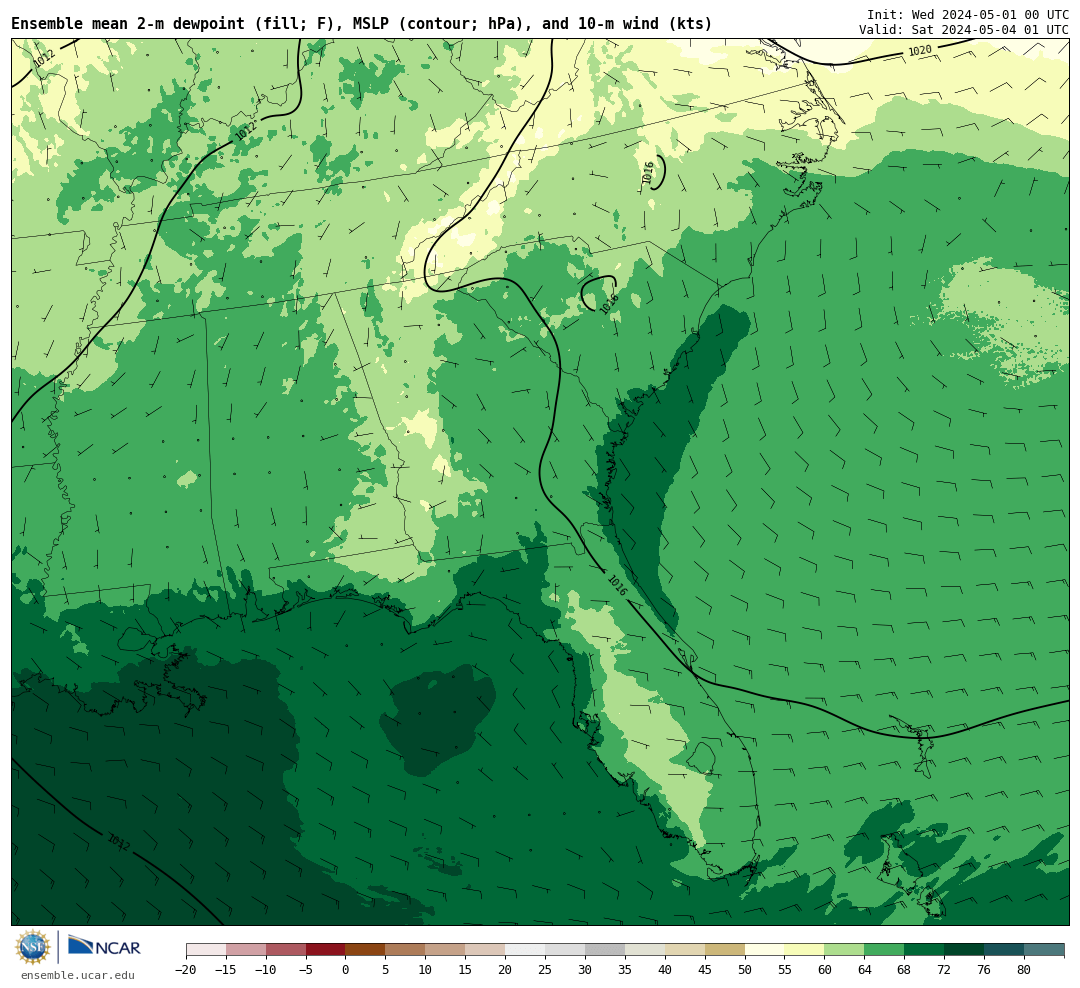This screenshot has width=1080, height=988.
Task: Click the 60 colorbar tick label
Action: [825, 970]
